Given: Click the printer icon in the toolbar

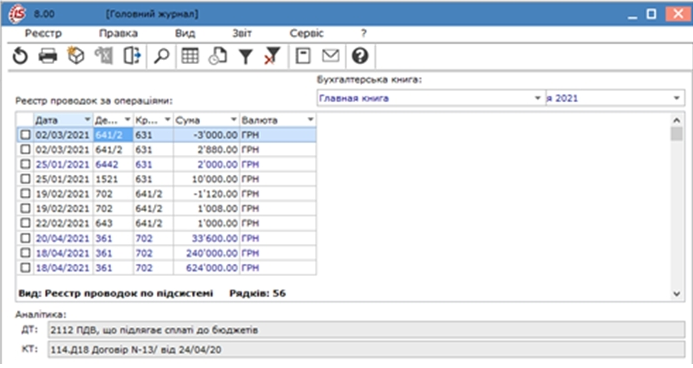Looking at the screenshot, I should (x=48, y=56).
